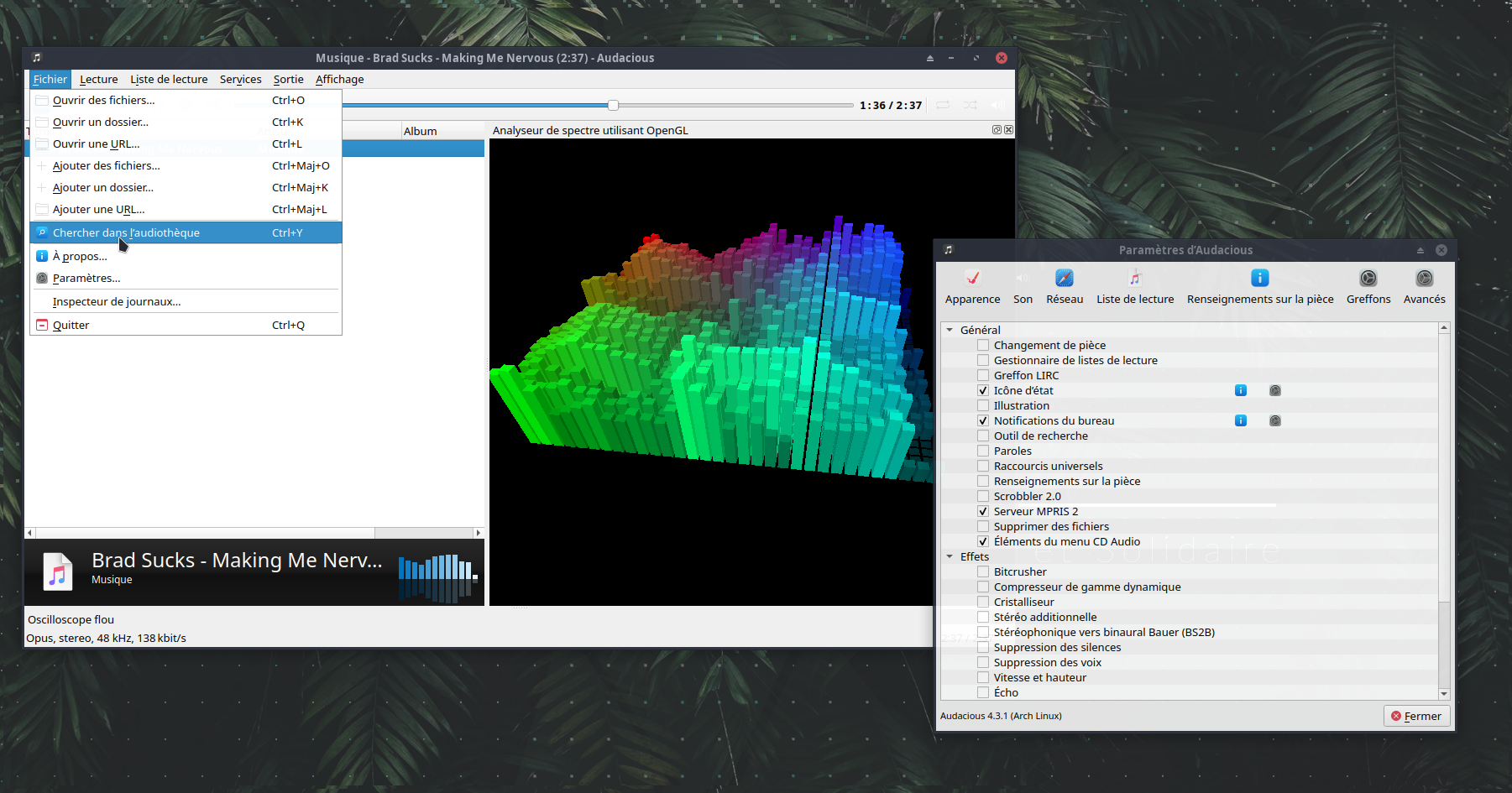The image size is (1512, 793).
Task: Open the Affichage menu
Action: point(339,79)
